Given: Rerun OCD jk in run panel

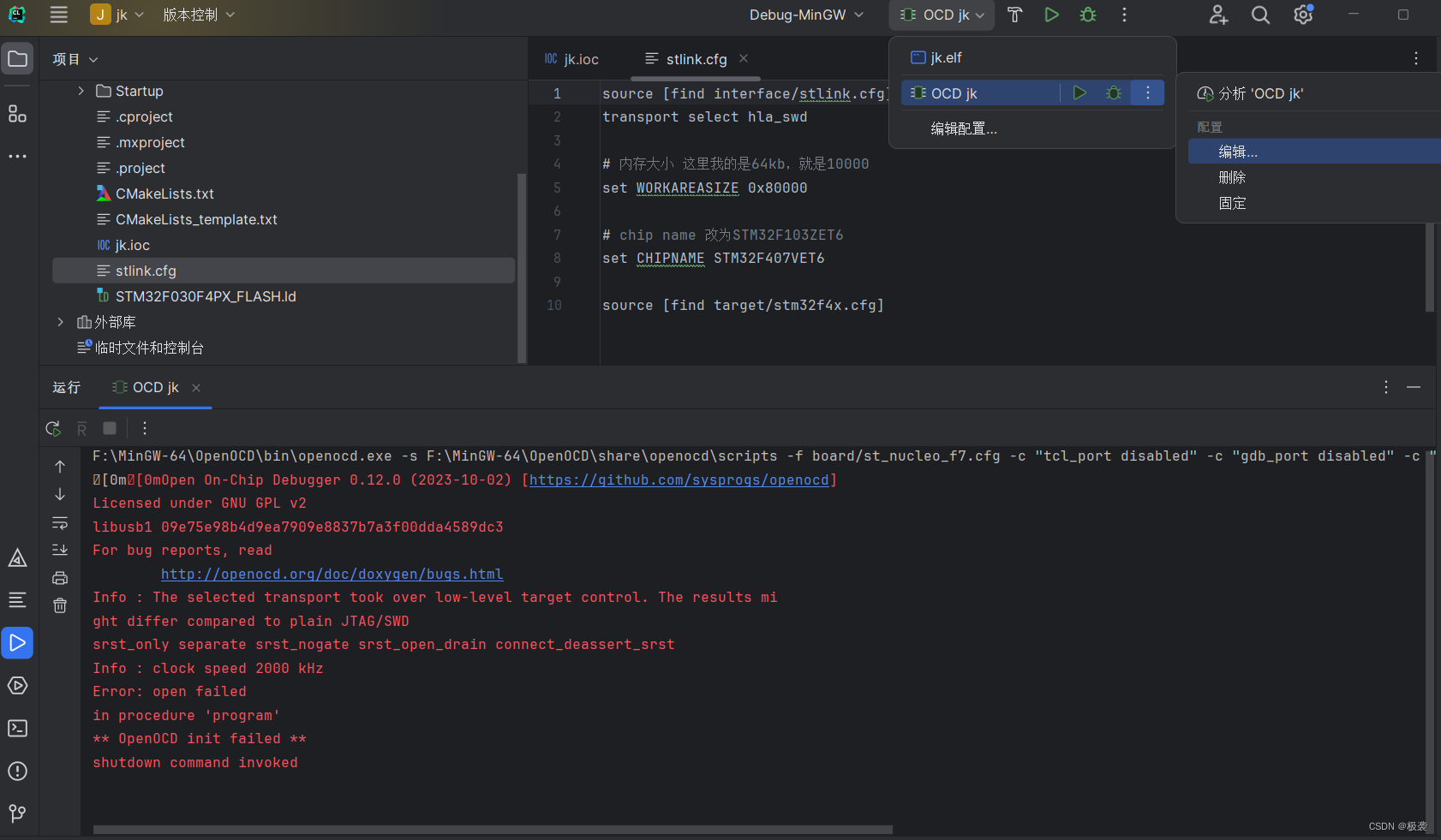Looking at the screenshot, I should (53, 428).
